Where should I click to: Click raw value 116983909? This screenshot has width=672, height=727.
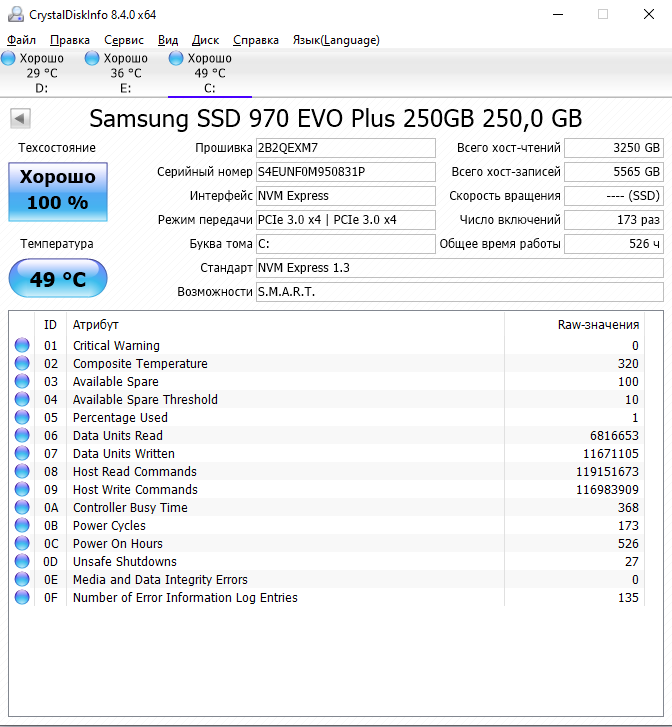coord(607,490)
